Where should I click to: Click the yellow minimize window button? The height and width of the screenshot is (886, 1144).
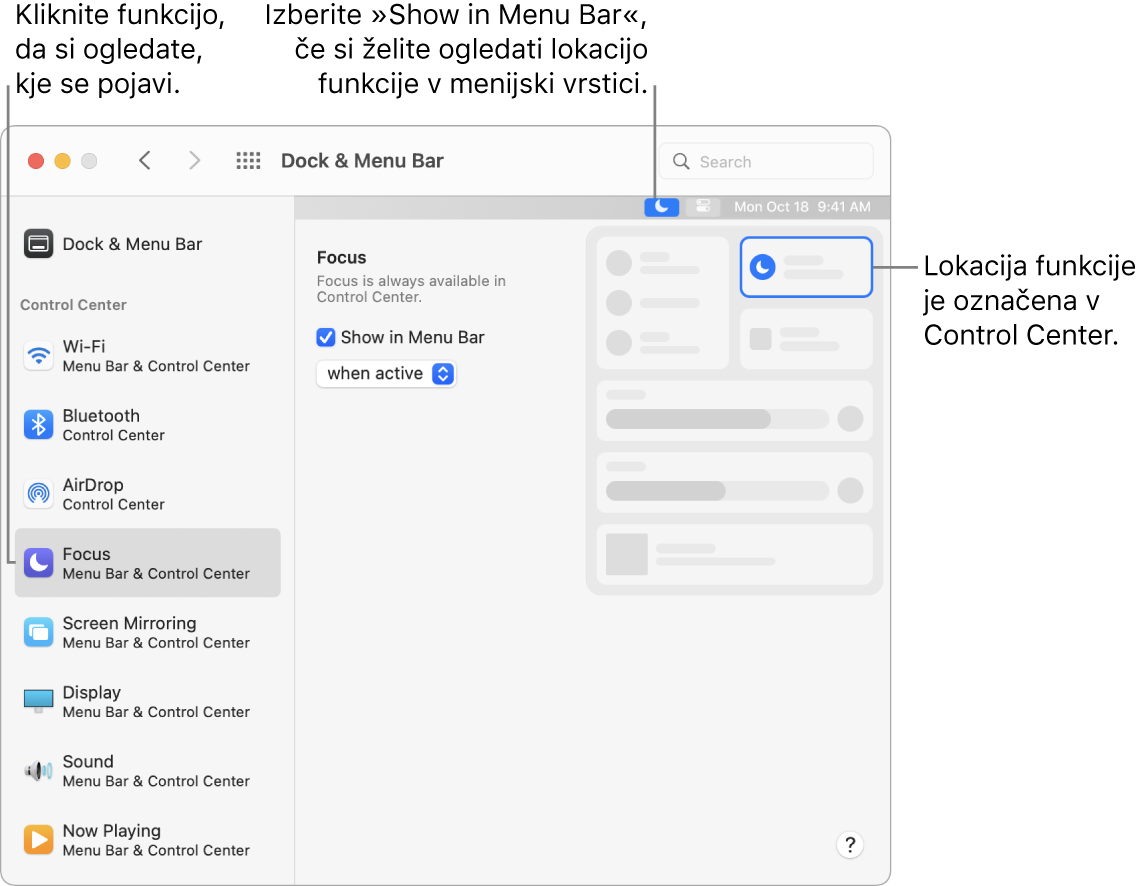coord(63,161)
